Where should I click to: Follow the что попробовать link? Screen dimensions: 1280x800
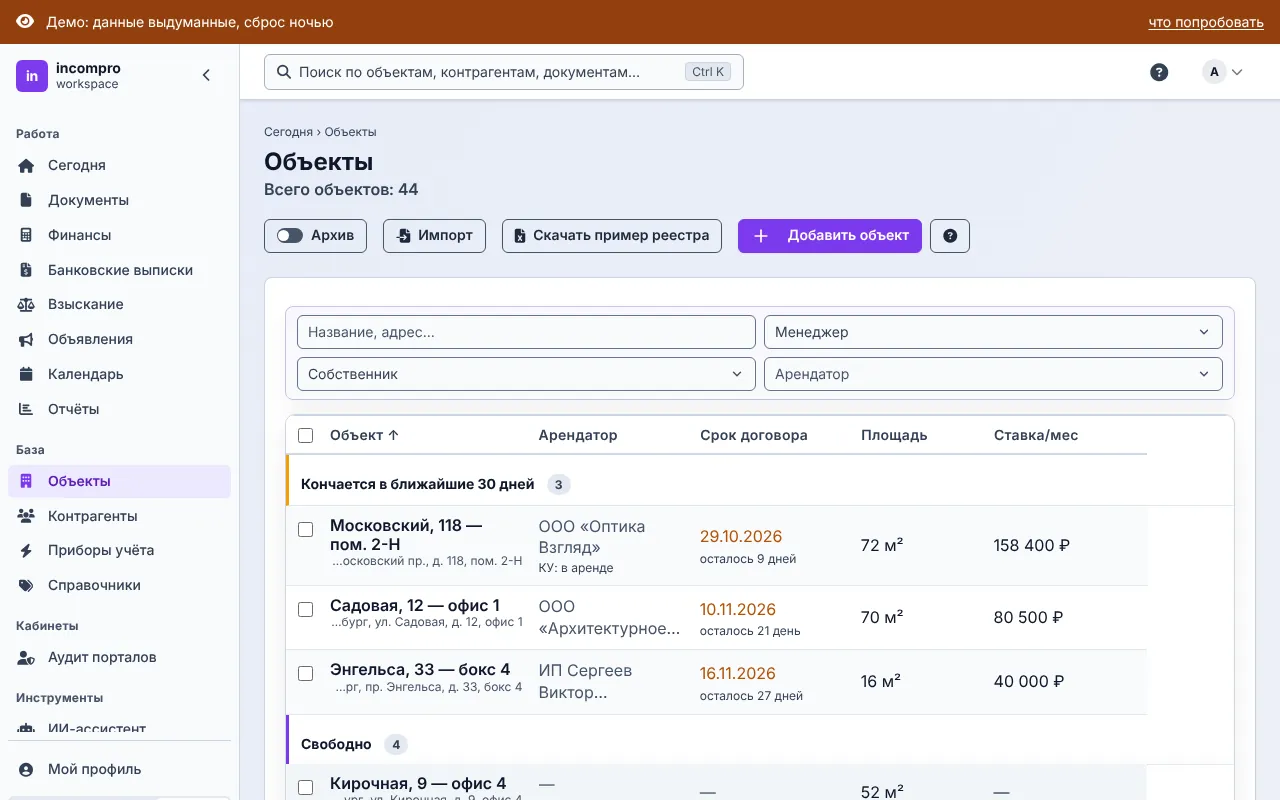(x=1206, y=22)
